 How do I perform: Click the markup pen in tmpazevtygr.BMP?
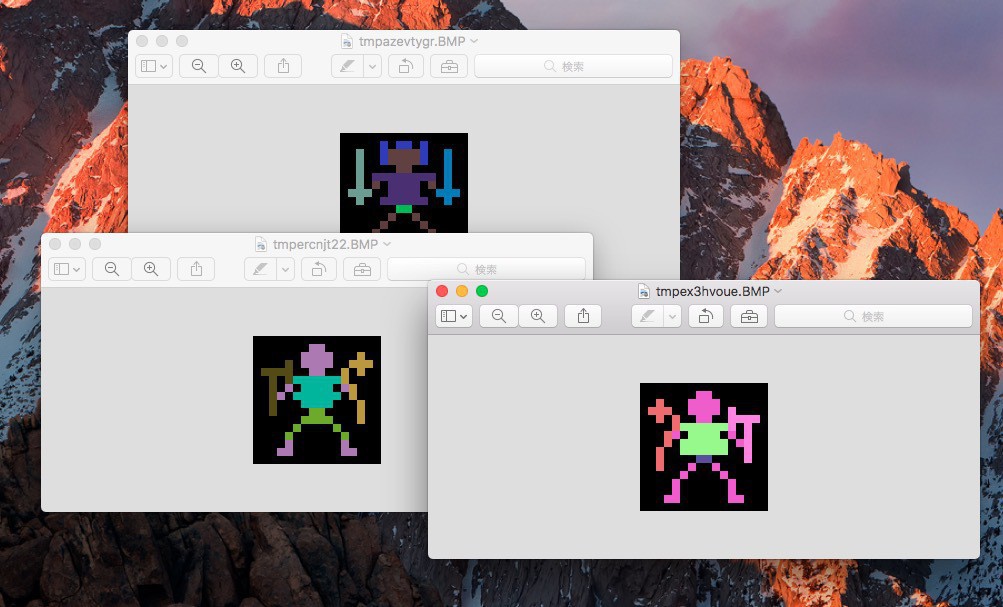tap(347, 66)
